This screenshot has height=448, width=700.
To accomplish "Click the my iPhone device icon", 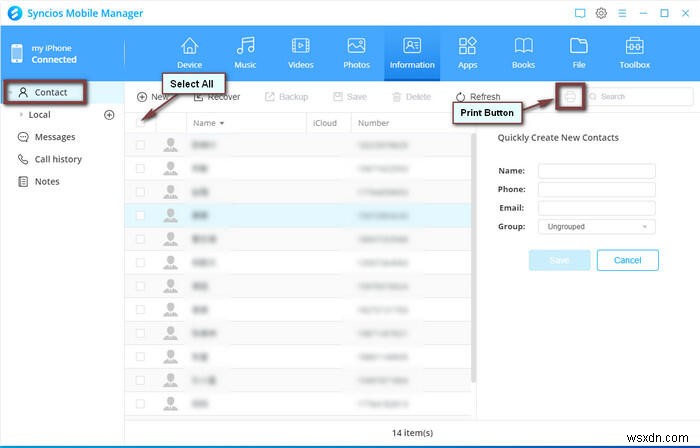I will [17, 54].
